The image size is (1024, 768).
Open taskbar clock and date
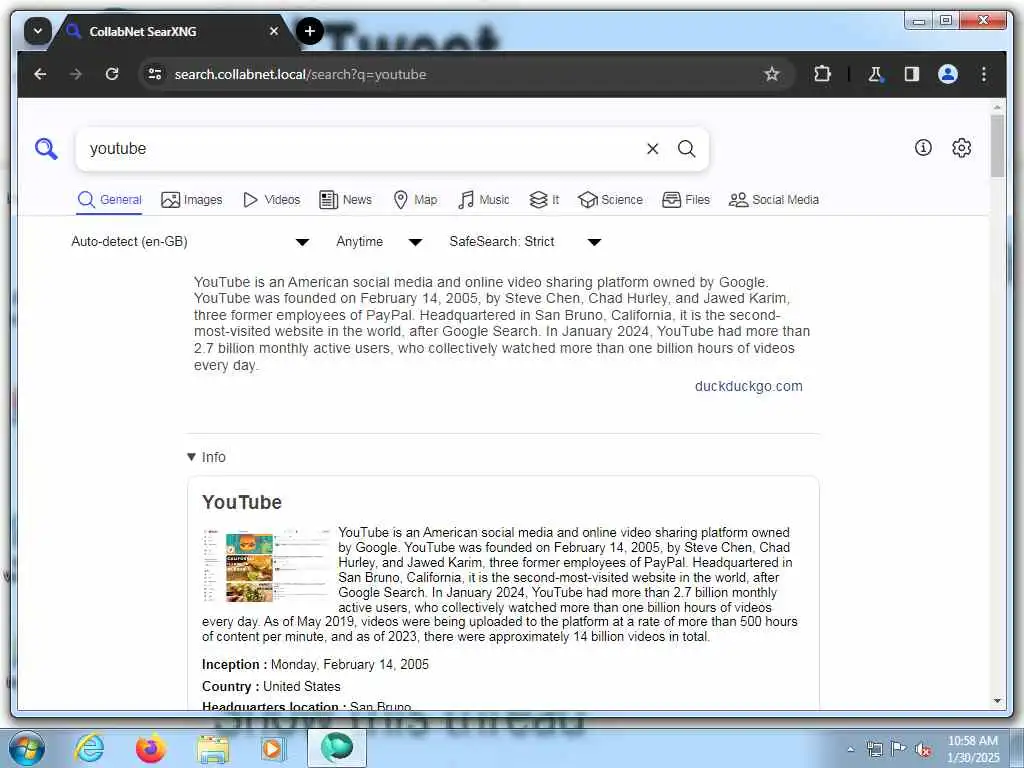pyautogui.click(x=972, y=749)
